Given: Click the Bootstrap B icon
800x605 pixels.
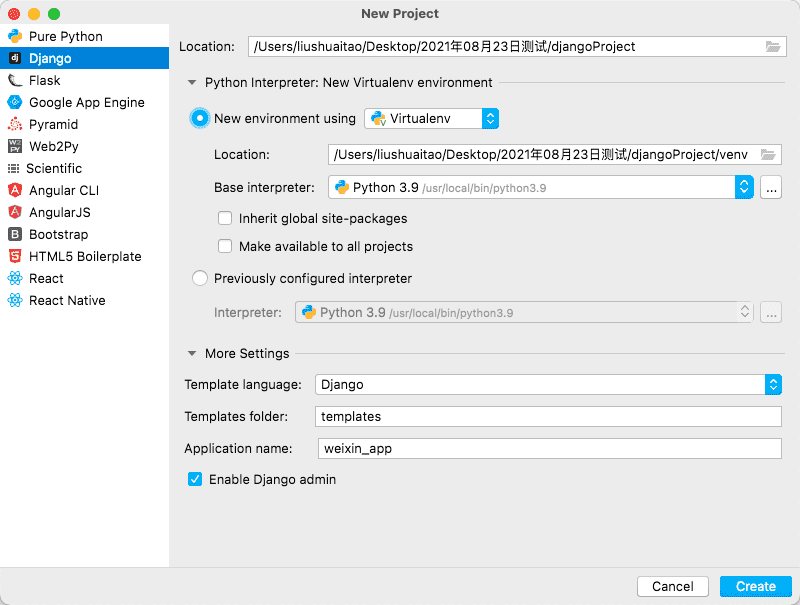Looking at the screenshot, I should [x=15, y=234].
